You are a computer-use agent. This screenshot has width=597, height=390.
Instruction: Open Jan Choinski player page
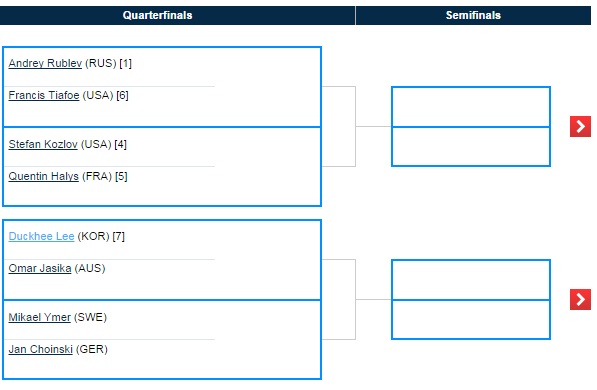(x=40, y=349)
